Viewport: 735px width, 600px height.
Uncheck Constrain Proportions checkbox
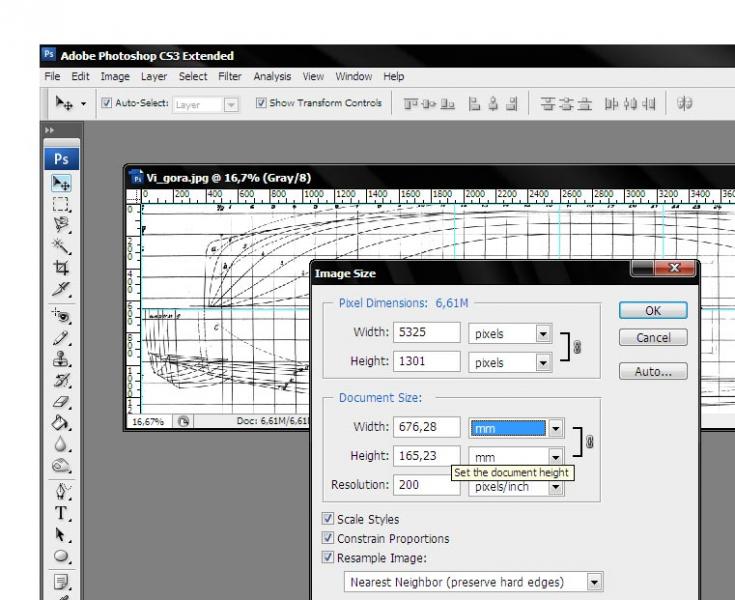tap(328, 538)
